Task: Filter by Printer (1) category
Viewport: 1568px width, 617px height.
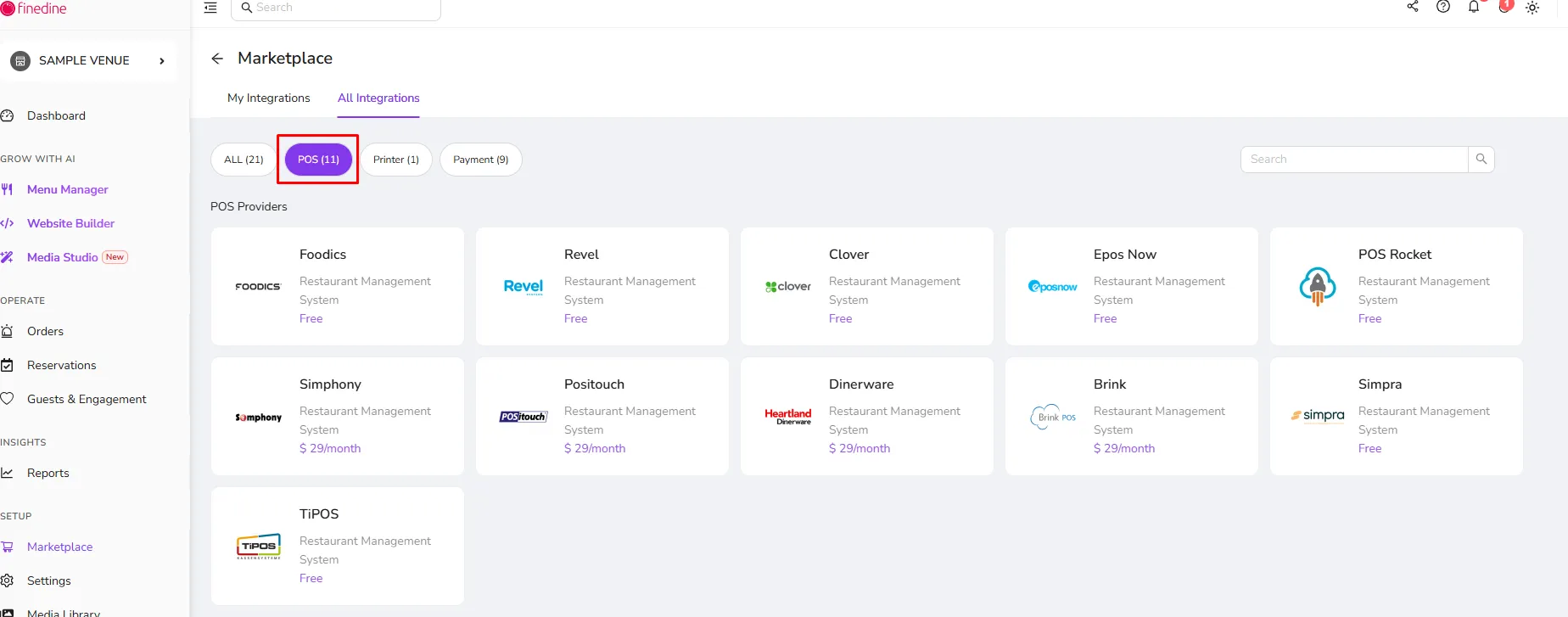Action: (396, 160)
